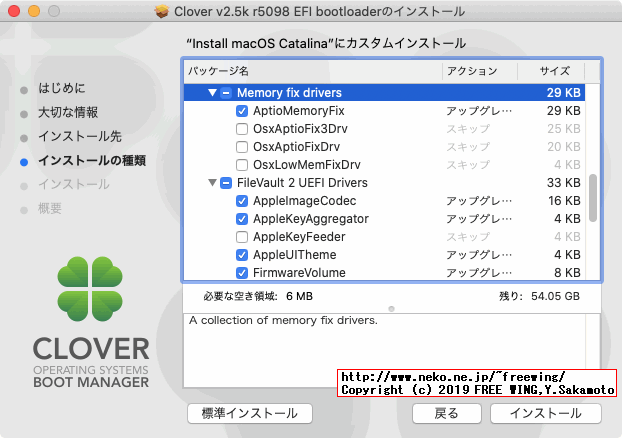Click the パッケージ名 column header

tap(313, 71)
